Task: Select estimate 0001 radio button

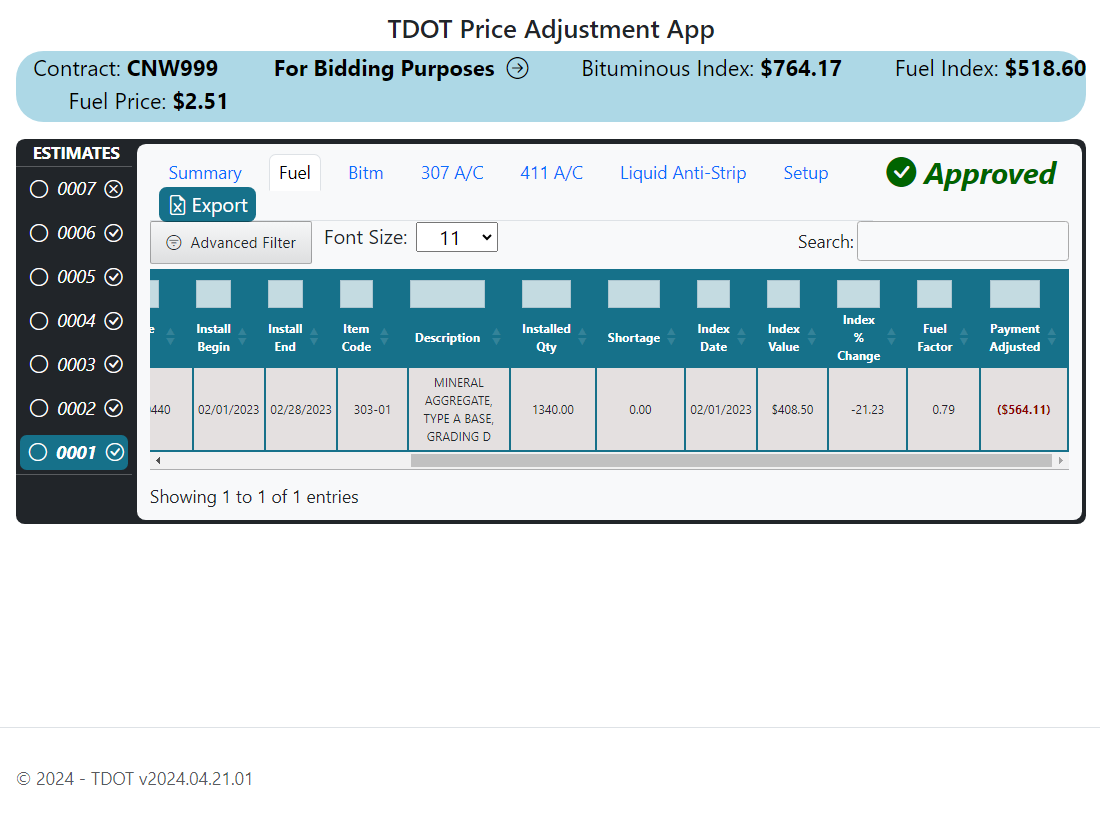Action: click(38, 453)
